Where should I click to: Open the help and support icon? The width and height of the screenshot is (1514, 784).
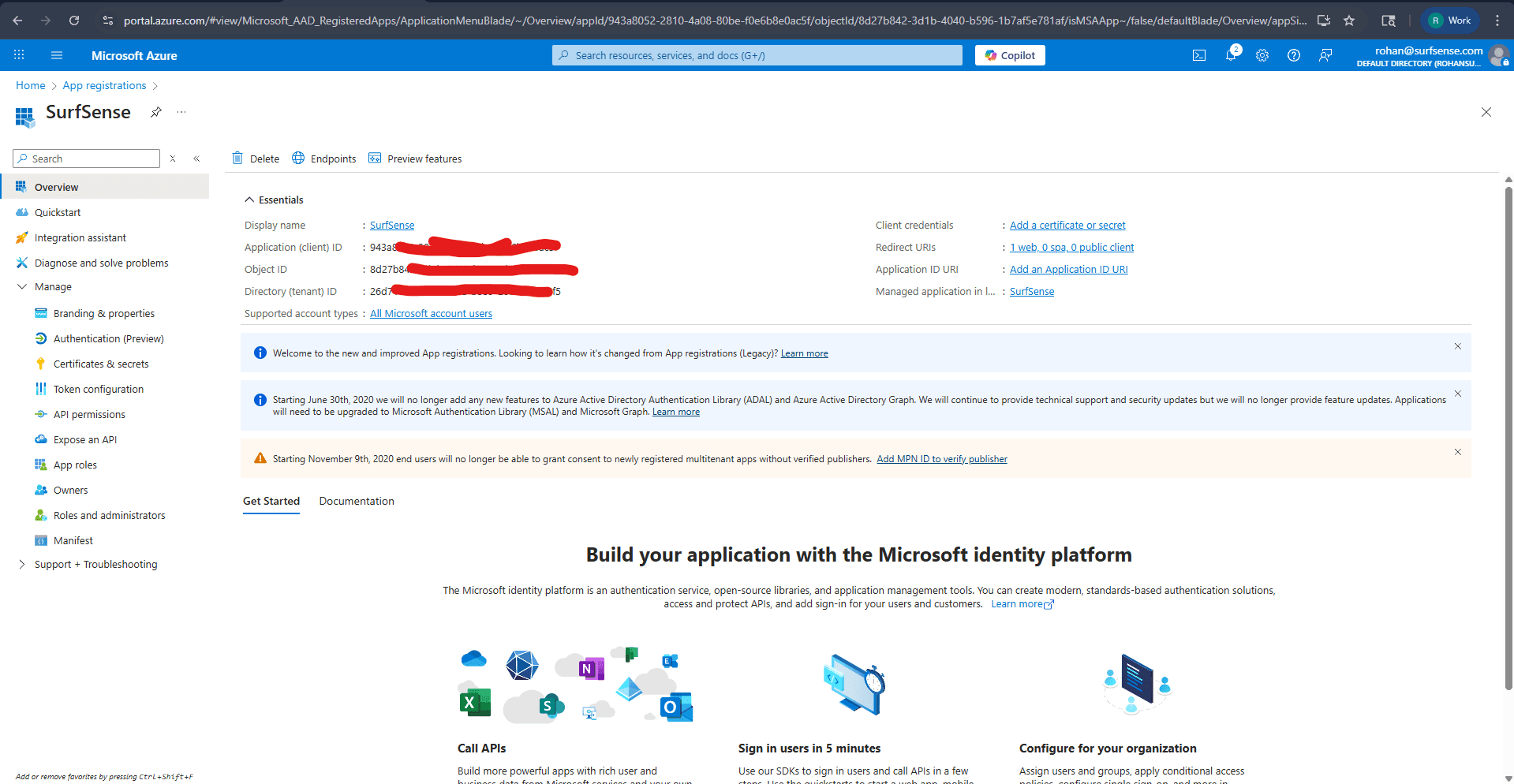point(1293,55)
